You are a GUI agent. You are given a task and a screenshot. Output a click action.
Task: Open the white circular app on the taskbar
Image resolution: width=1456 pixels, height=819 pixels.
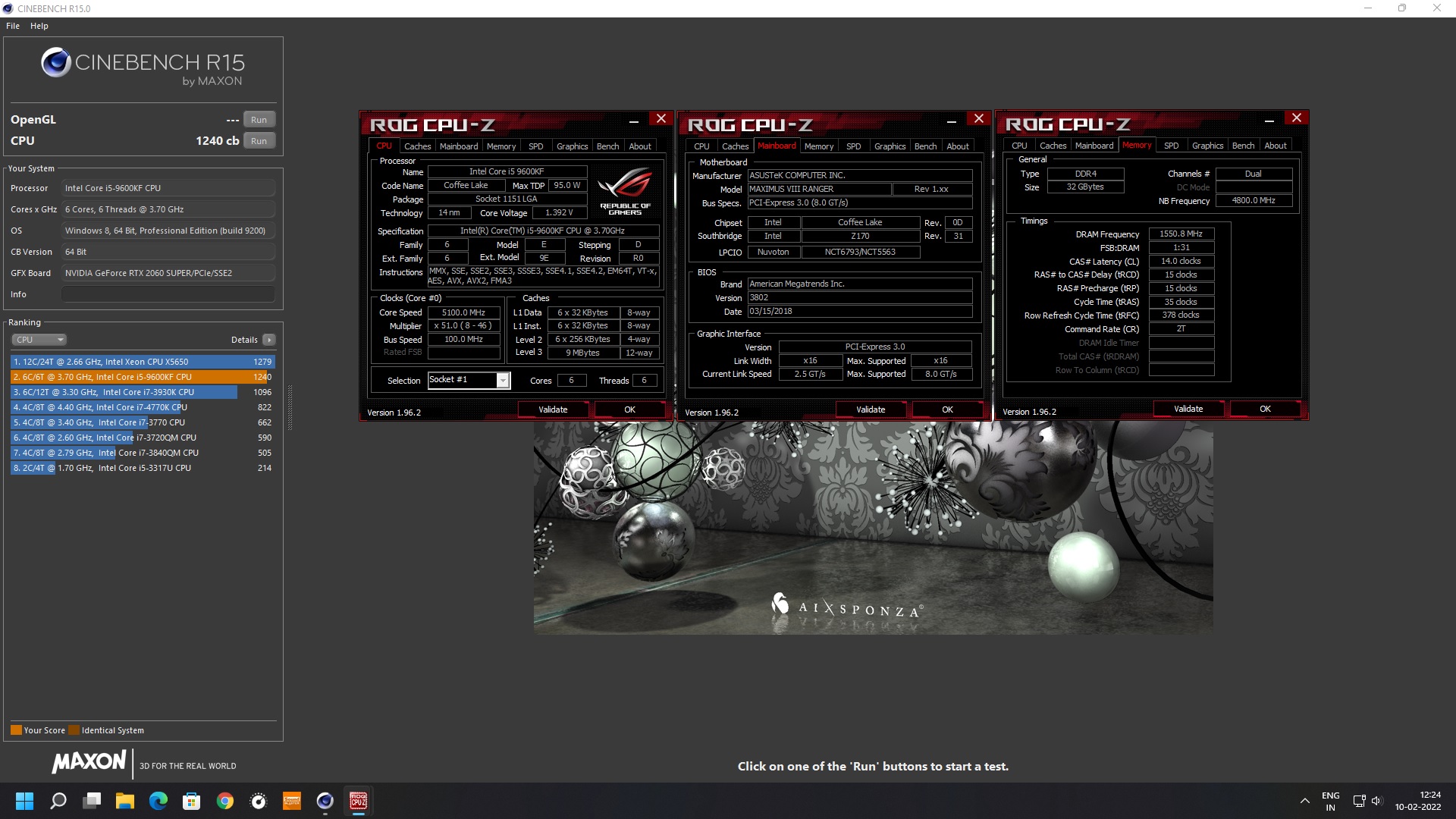(259, 801)
